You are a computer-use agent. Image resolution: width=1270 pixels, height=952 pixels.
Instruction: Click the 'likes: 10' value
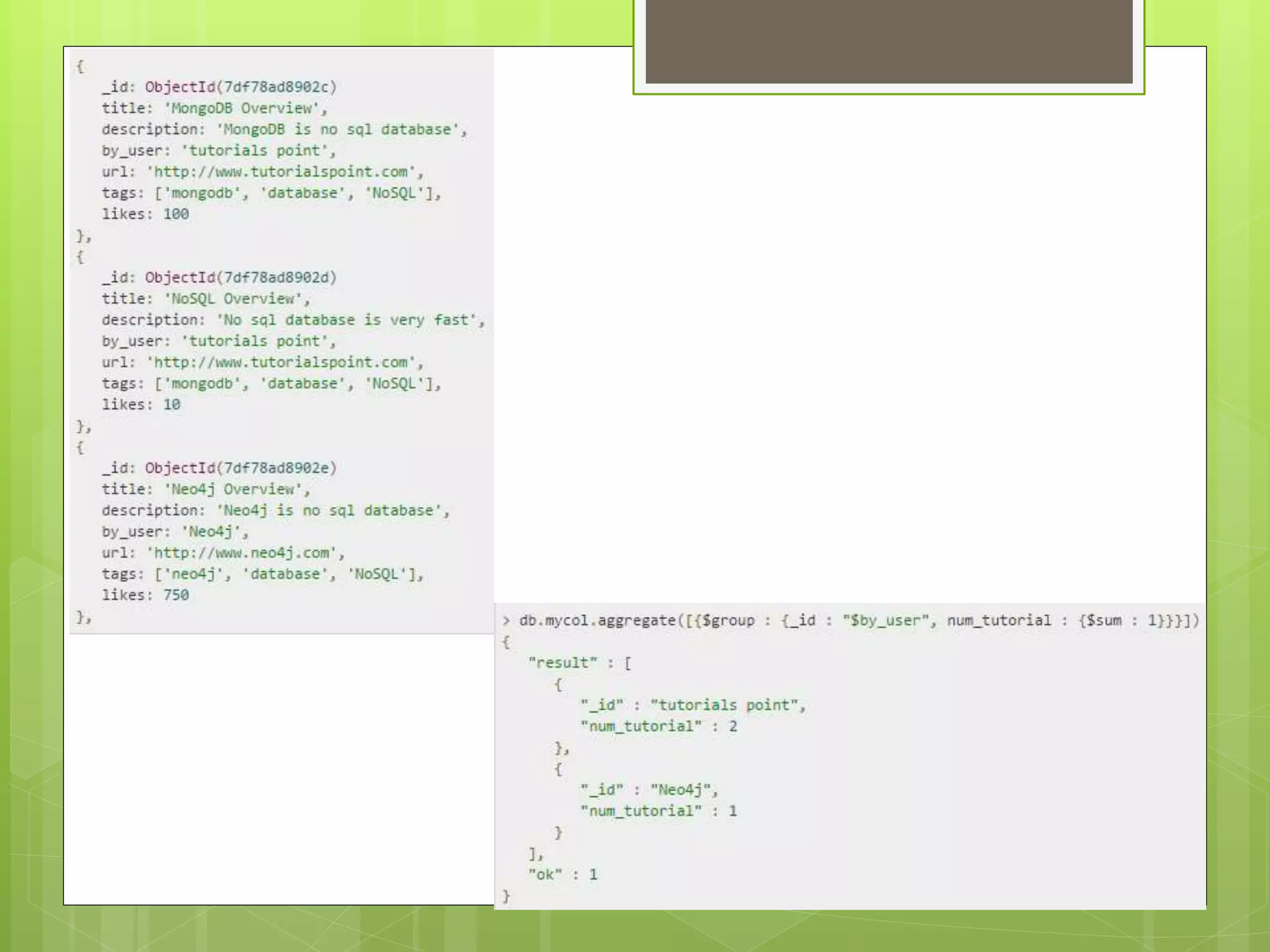click(171, 405)
